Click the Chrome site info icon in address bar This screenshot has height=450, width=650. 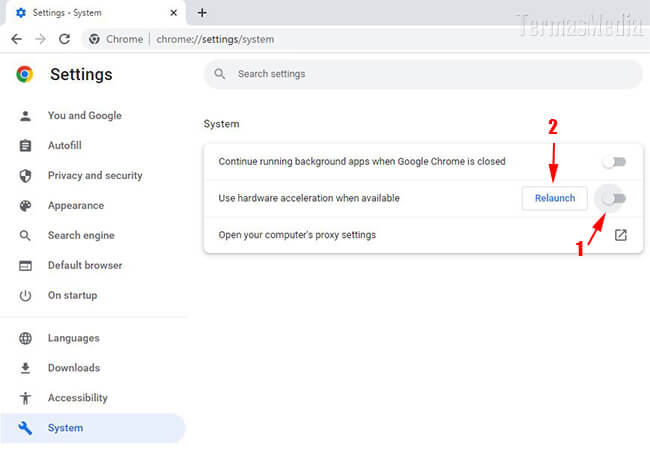[95, 39]
